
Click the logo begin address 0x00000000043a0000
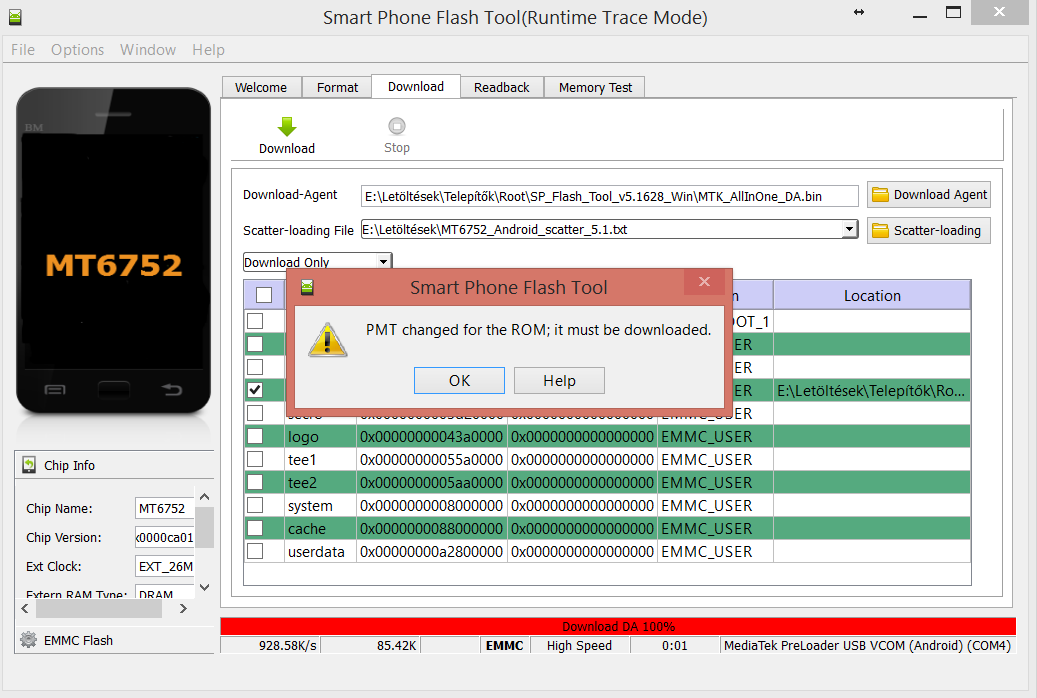431,437
